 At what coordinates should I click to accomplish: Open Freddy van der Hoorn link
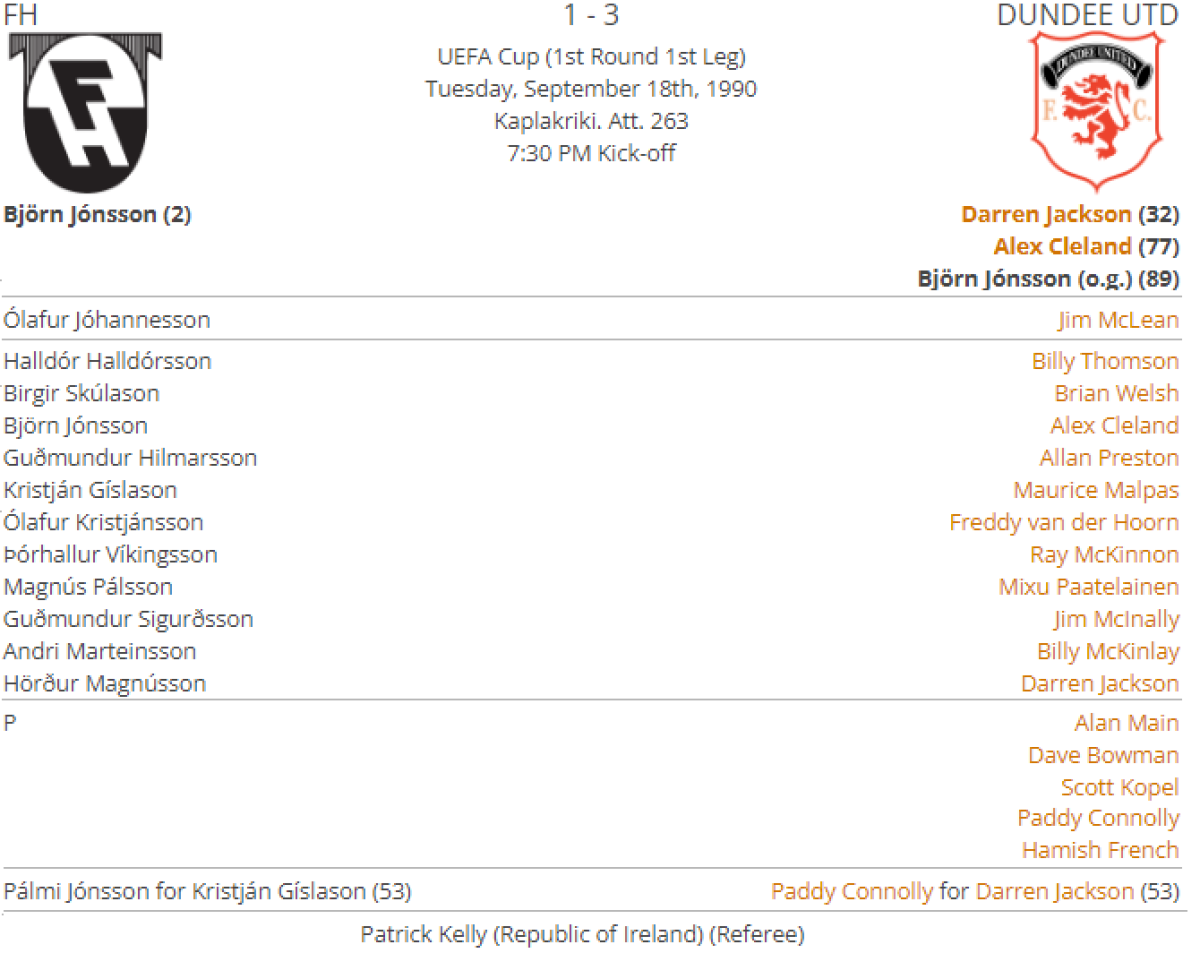coord(1064,522)
